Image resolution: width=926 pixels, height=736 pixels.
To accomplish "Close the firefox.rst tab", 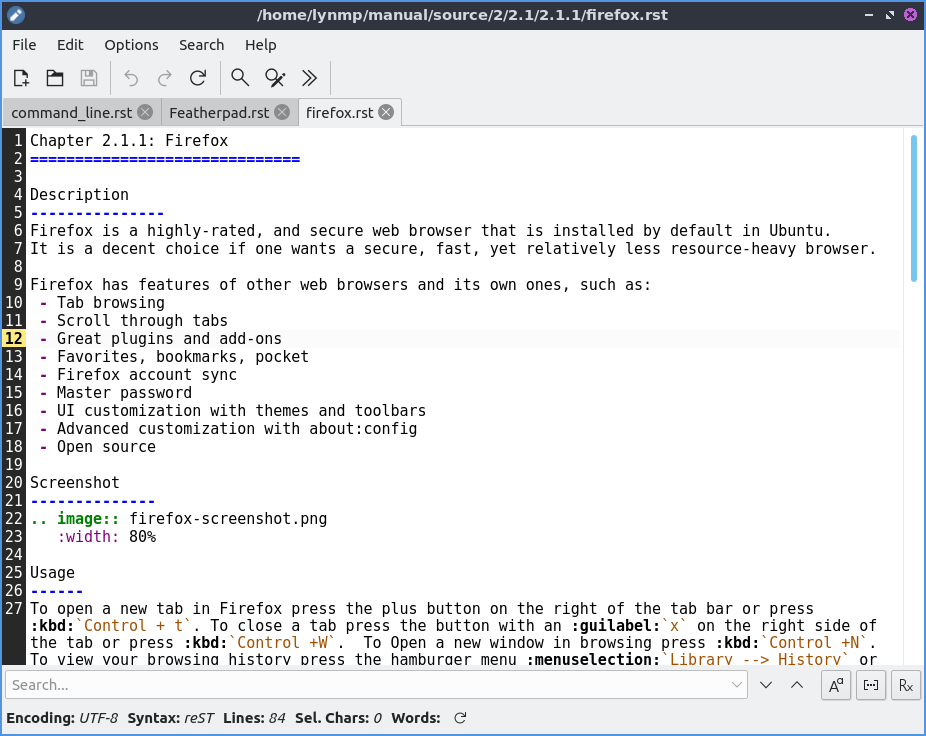I will (x=386, y=113).
